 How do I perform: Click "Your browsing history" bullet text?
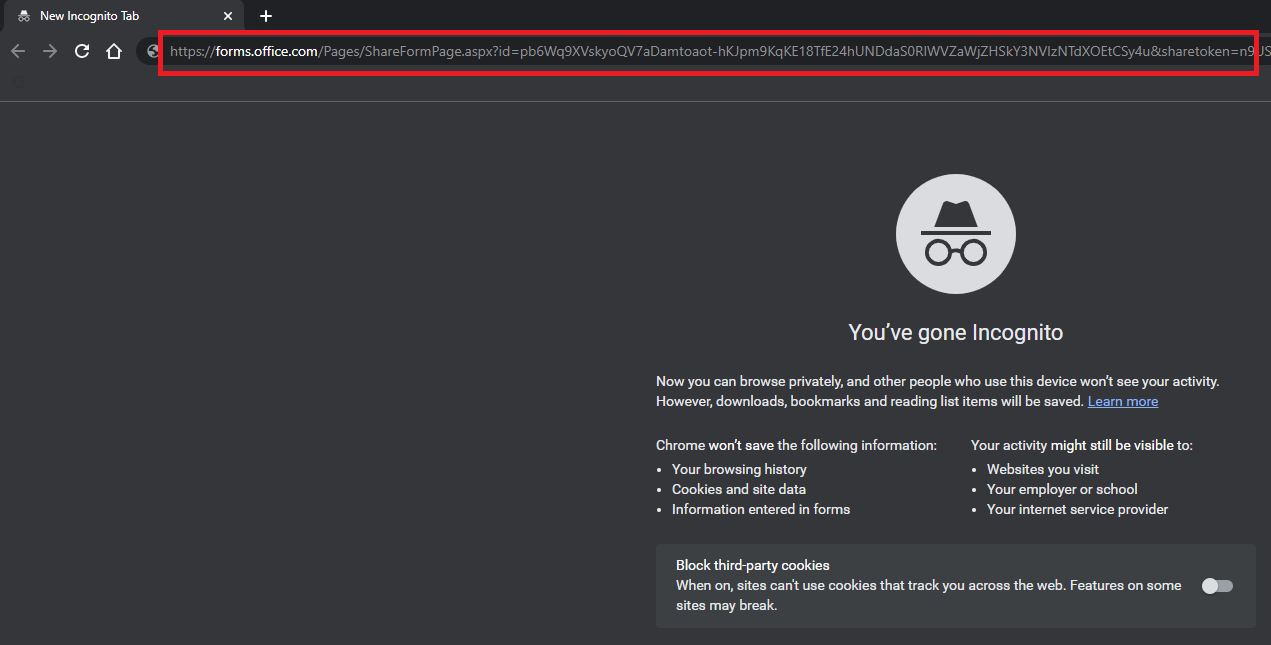[x=739, y=469]
